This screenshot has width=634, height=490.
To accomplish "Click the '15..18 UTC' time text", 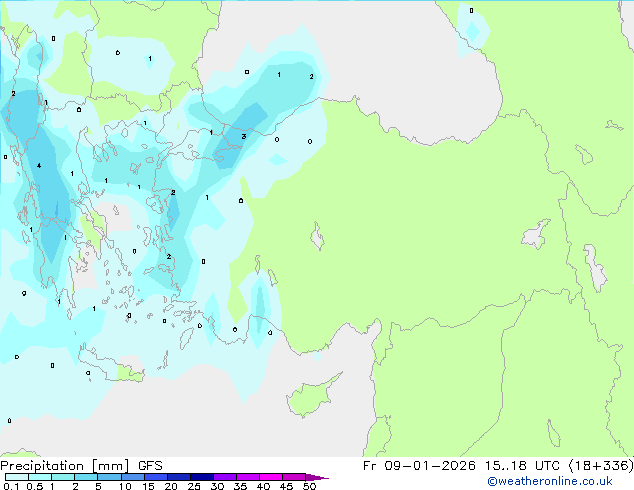I will pos(522,466).
